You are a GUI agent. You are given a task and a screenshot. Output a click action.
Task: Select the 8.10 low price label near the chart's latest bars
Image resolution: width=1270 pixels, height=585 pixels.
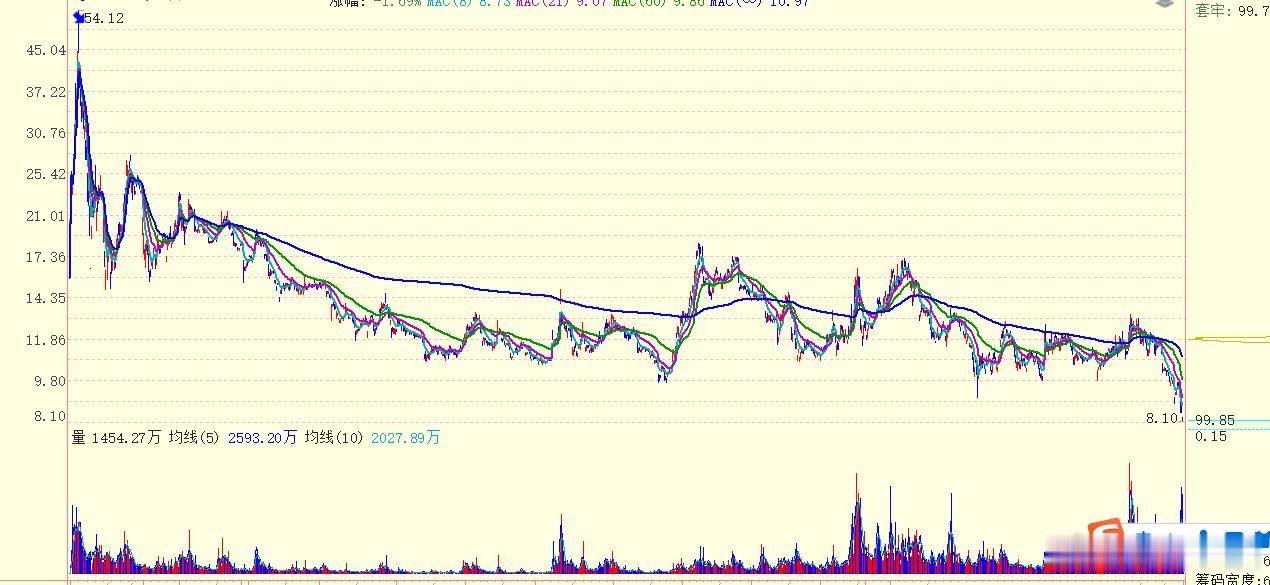tap(1163, 418)
